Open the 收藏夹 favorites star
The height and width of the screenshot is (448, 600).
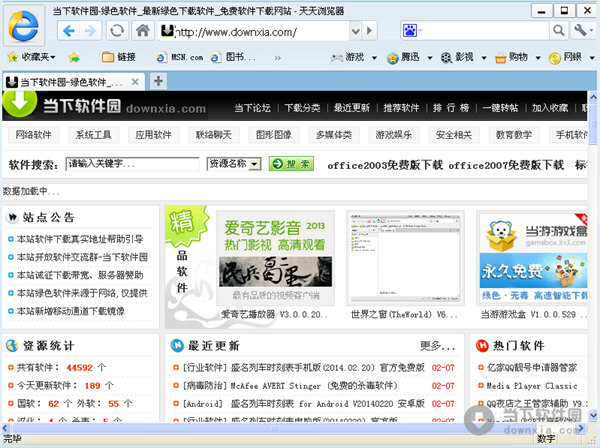coord(31,57)
